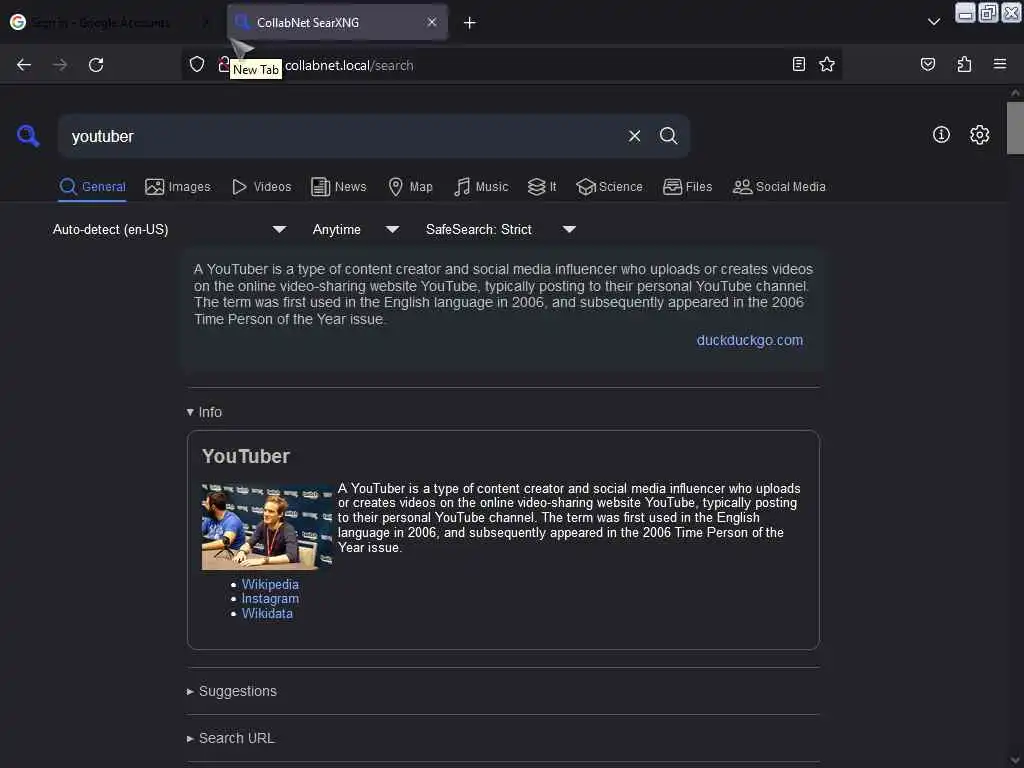Click the page vertical scrollbar thumb
This screenshot has width=1024, height=768.
[1015, 128]
